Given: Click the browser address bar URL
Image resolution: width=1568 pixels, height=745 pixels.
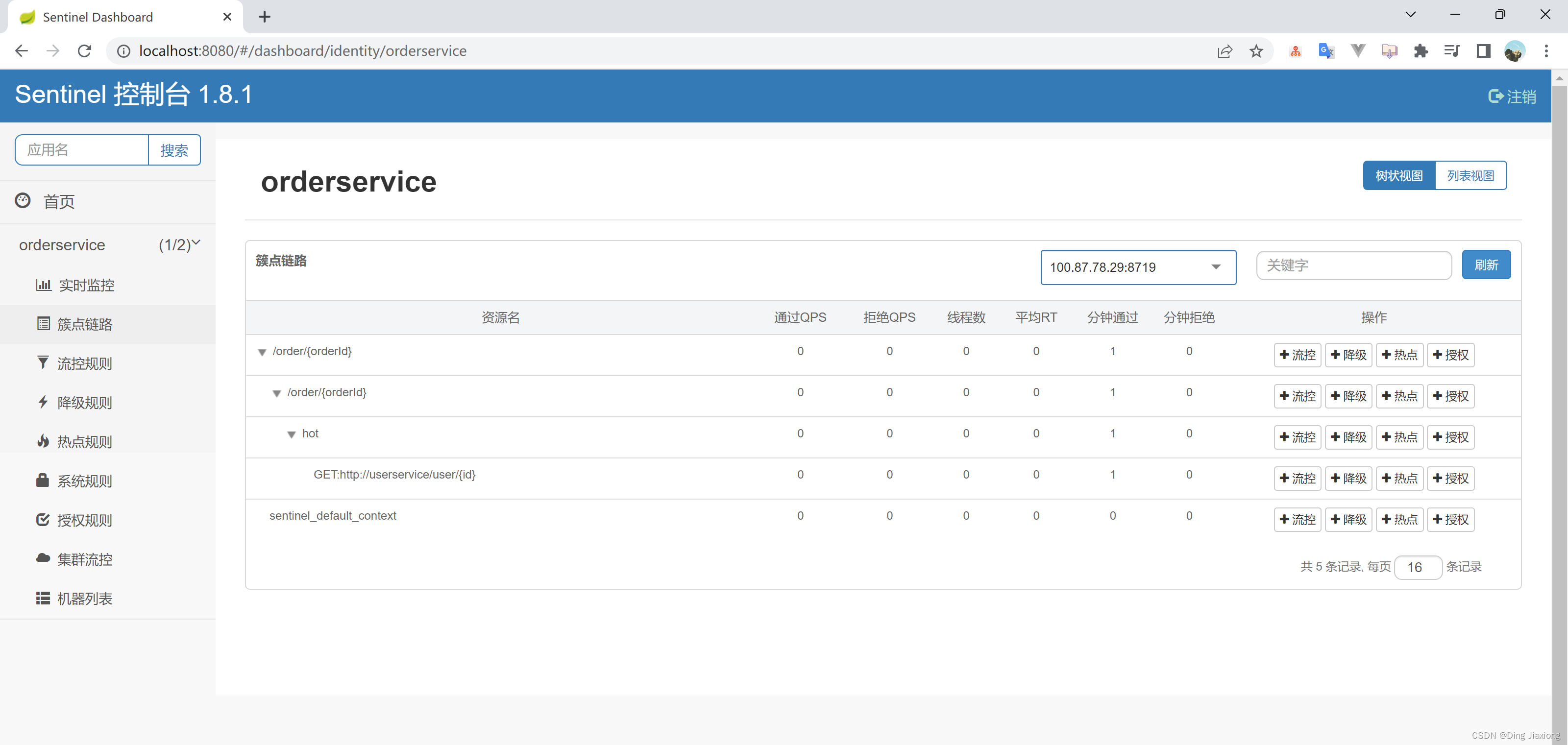Looking at the screenshot, I should (x=302, y=51).
